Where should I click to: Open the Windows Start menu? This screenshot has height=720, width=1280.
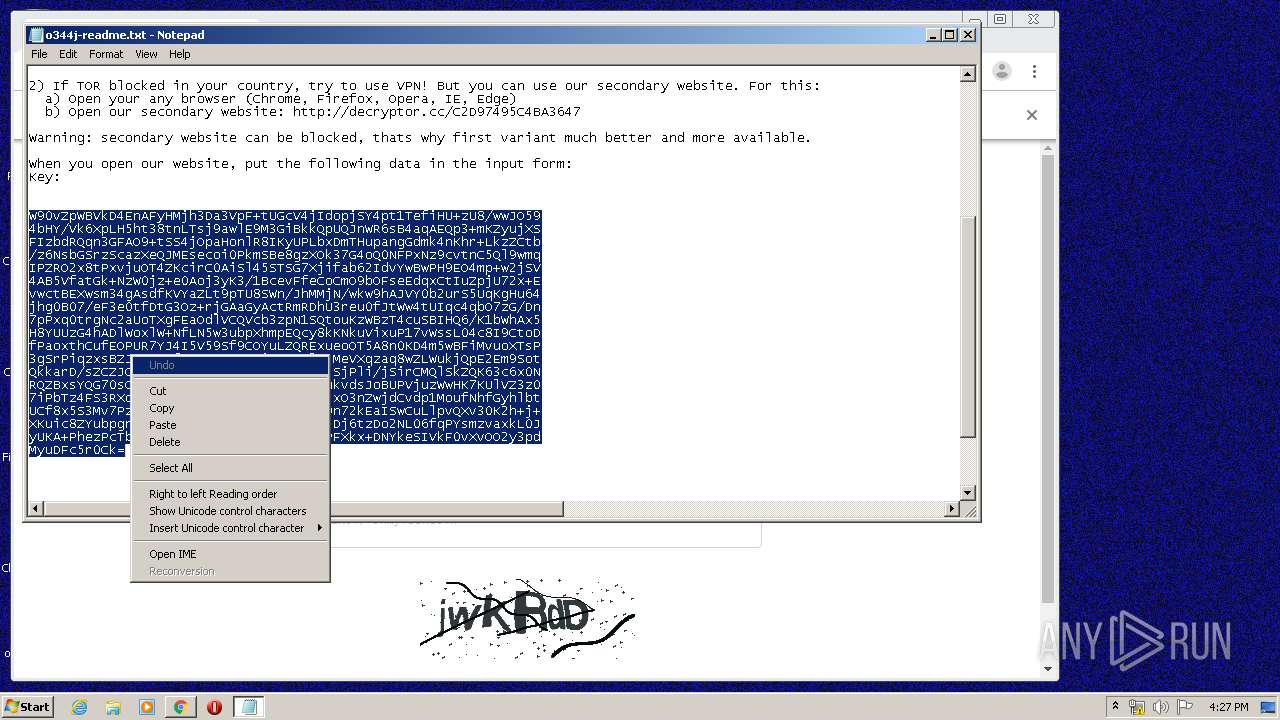point(28,707)
